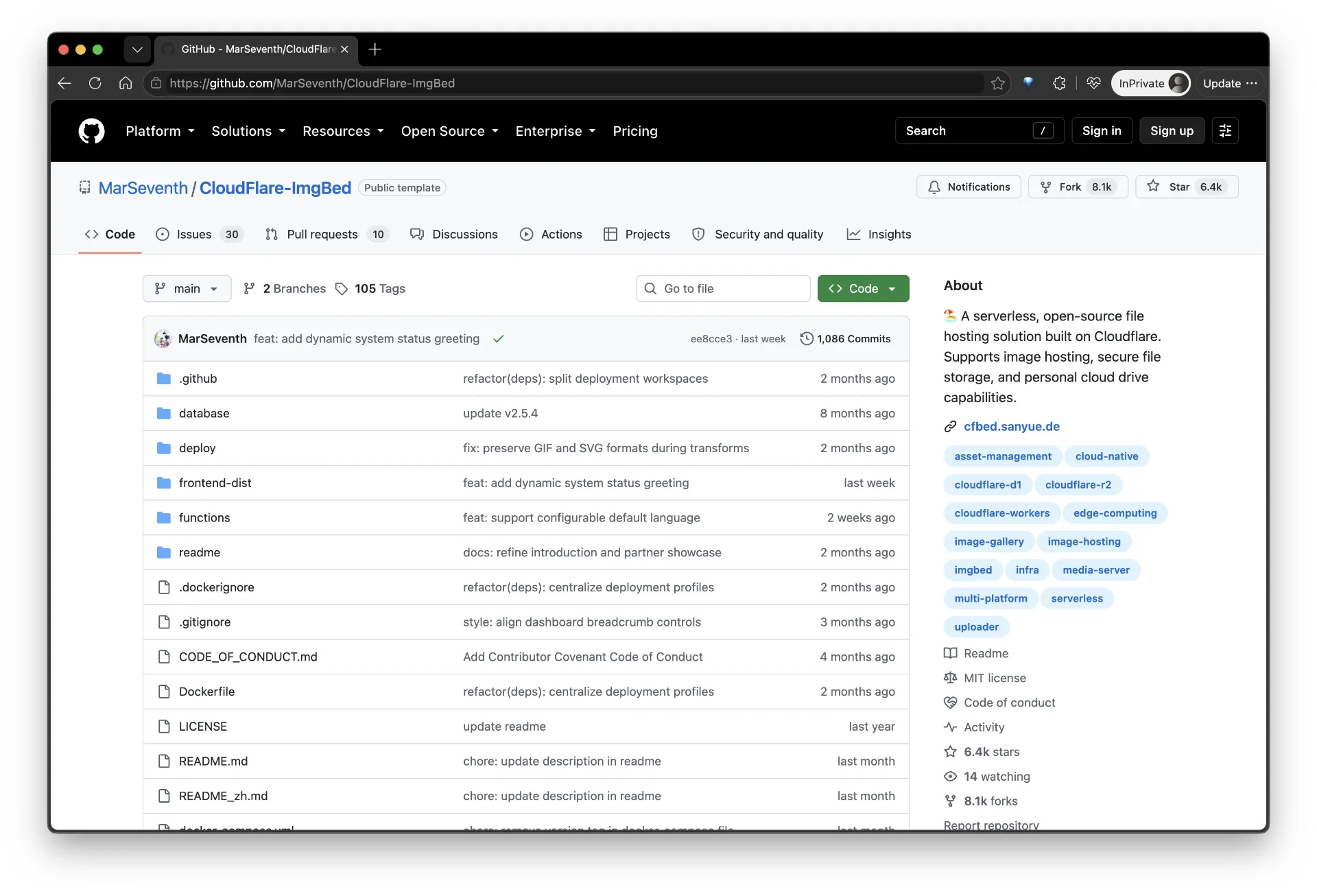Click the Dockerfile file icon
This screenshot has width=1317, height=896.
coord(164,692)
